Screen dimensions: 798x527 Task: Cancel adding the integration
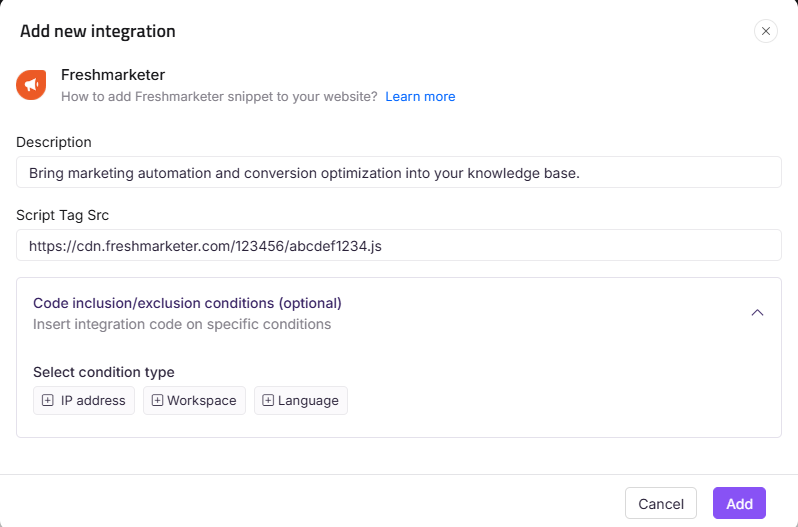[x=661, y=503]
